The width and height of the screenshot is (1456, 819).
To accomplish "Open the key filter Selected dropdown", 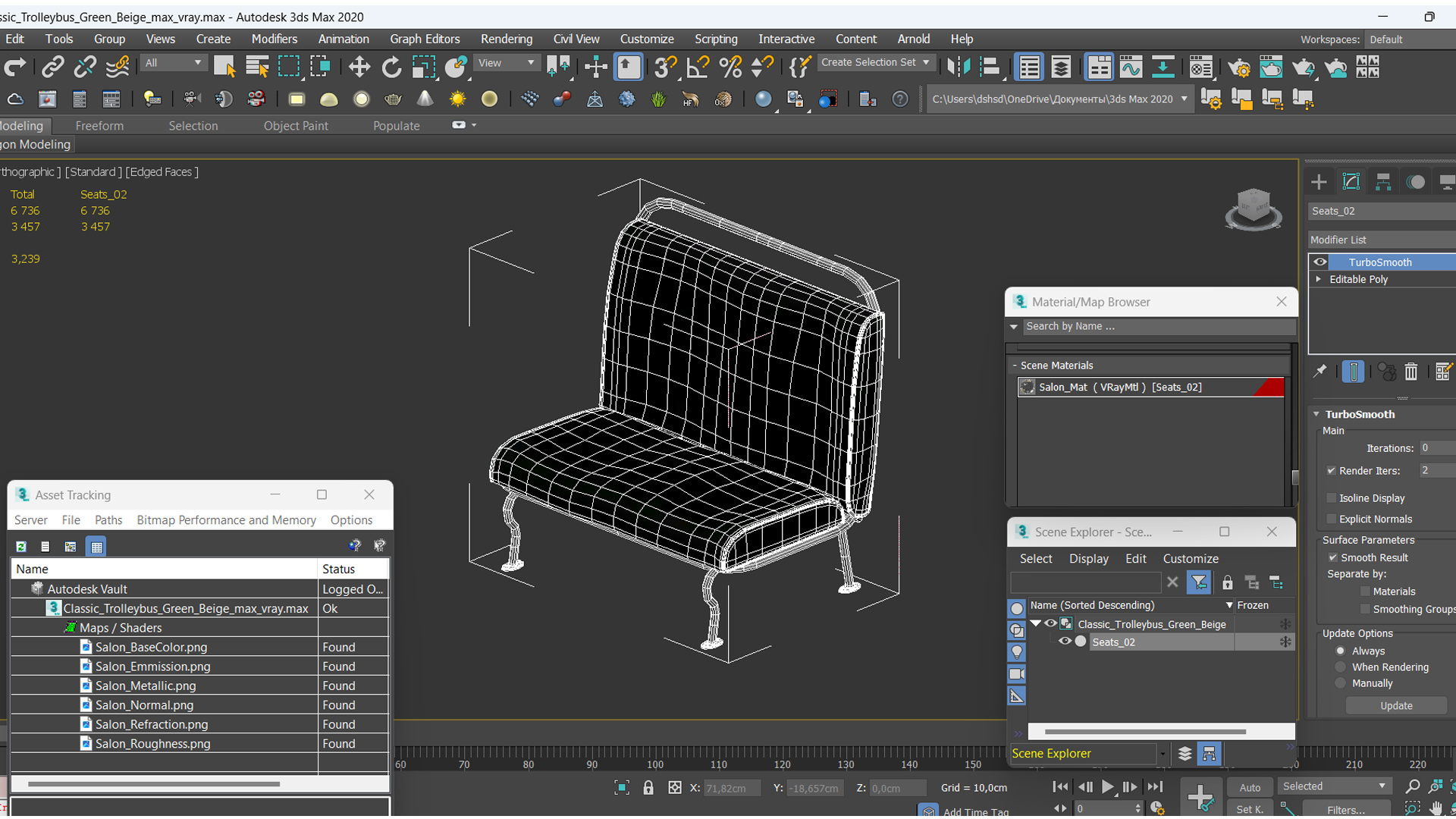I will 1335,786.
